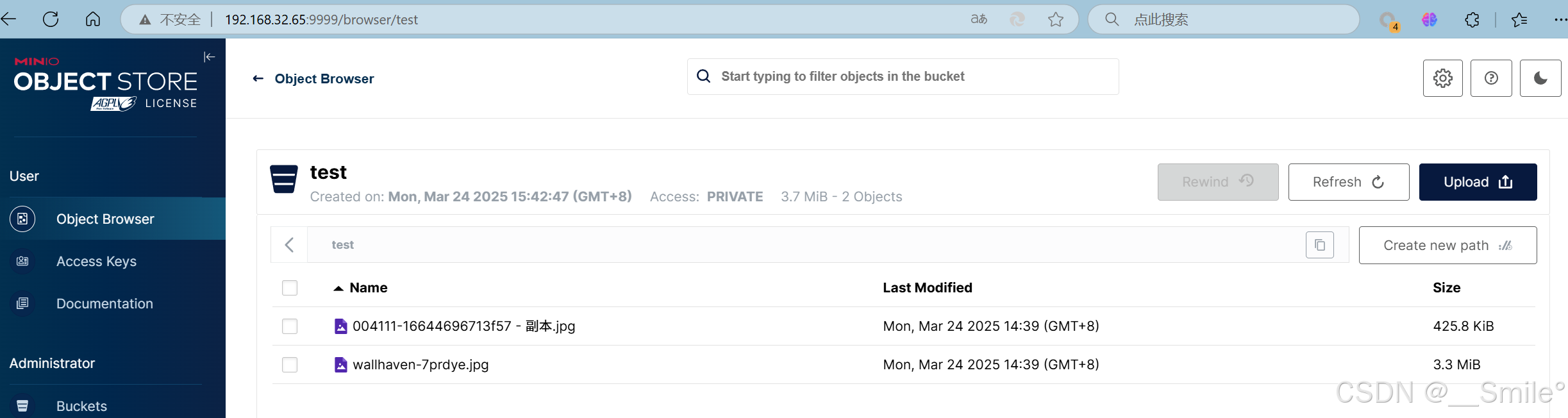Open the help question mark icon
This screenshot has width=1568, height=418.
[x=1491, y=78]
